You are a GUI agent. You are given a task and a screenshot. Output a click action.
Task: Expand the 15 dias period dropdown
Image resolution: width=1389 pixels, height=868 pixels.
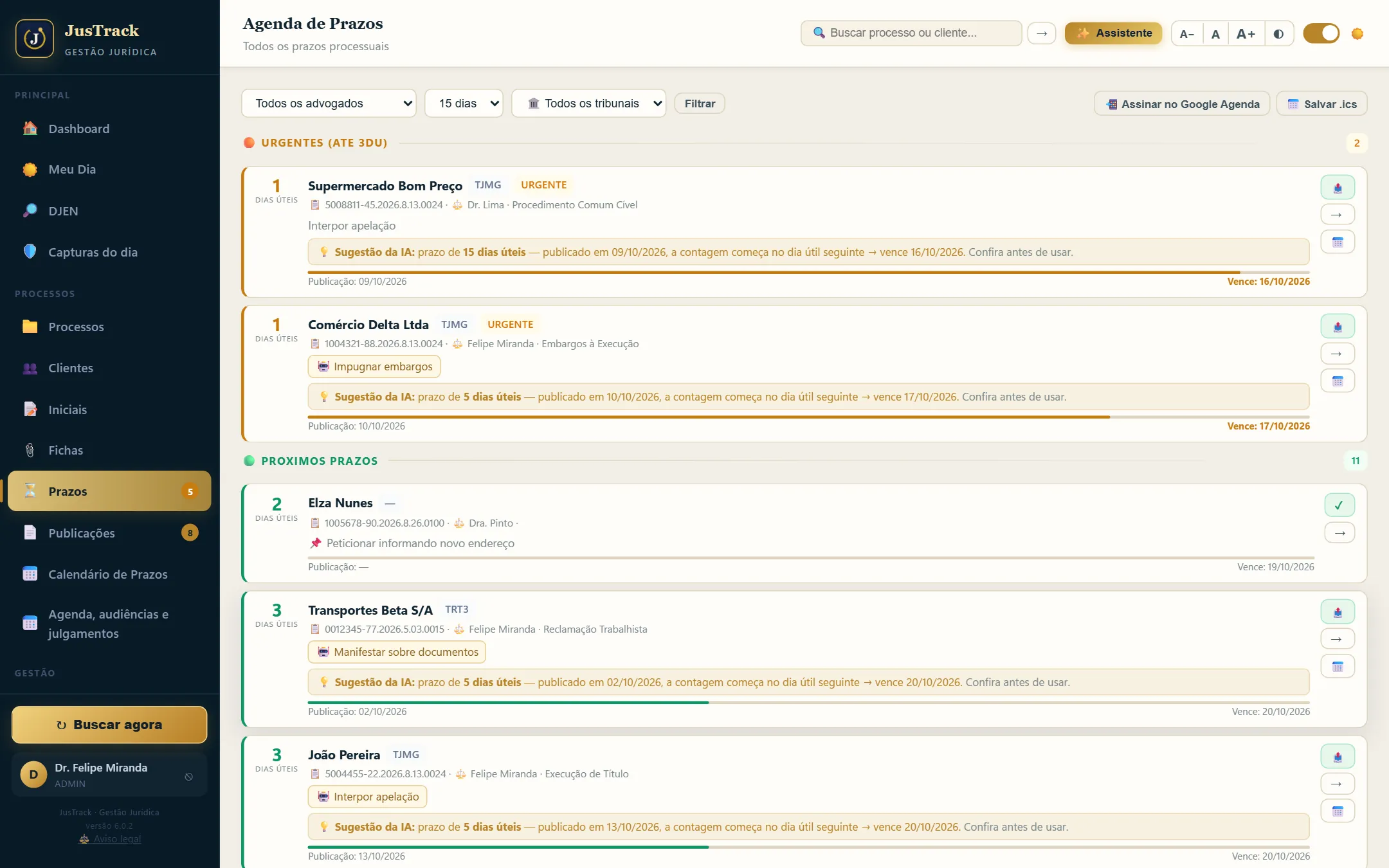coord(464,104)
